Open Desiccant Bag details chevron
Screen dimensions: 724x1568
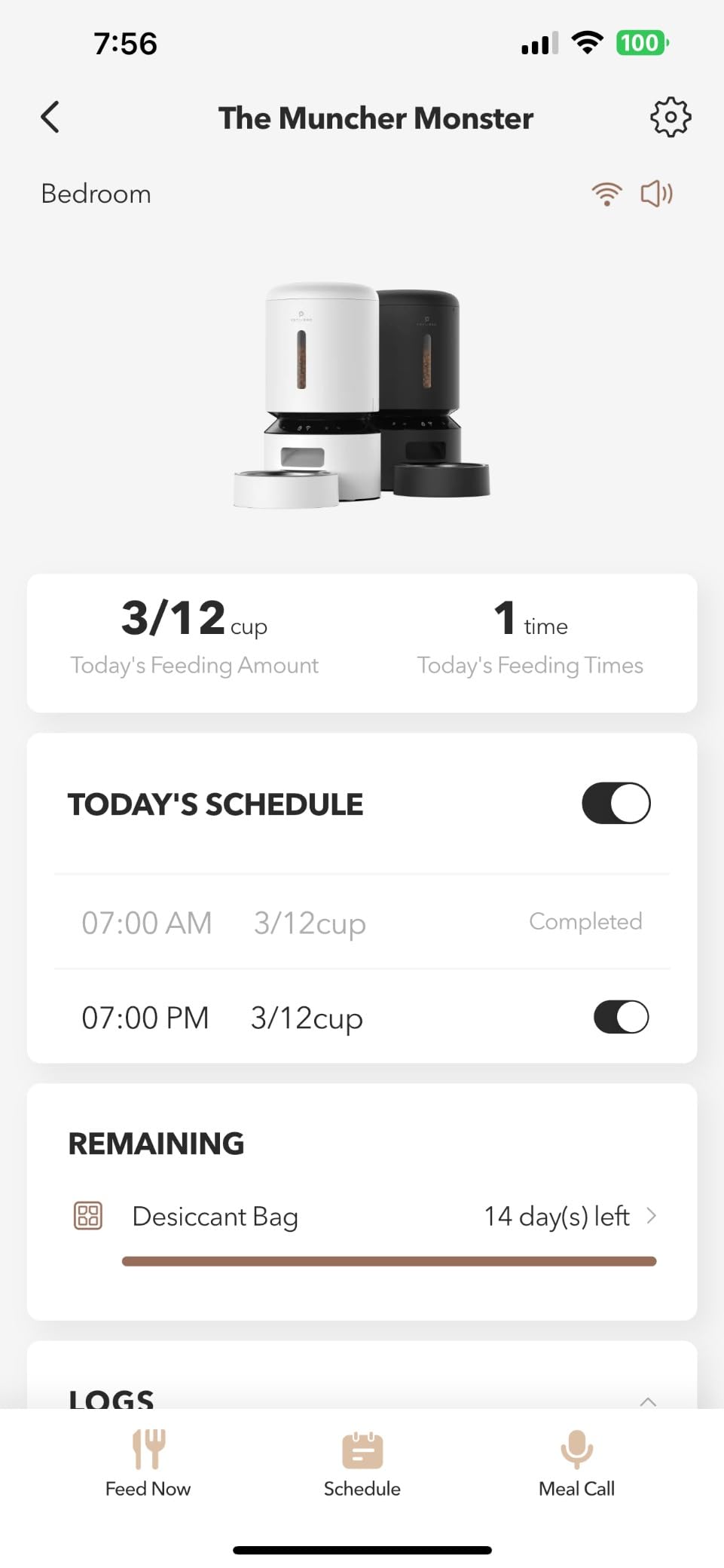[652, 1215]
